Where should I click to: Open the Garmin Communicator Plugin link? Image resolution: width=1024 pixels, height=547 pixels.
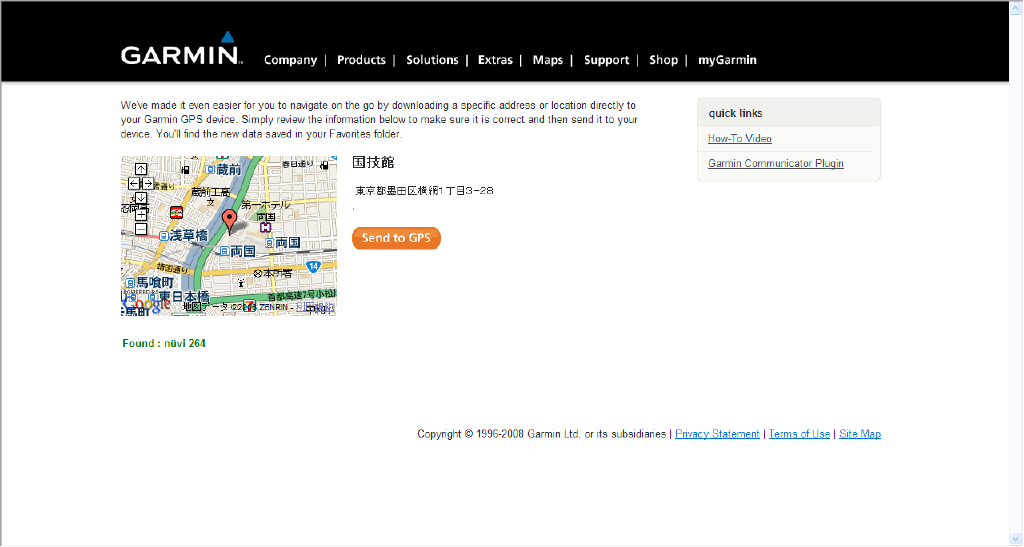775,163
